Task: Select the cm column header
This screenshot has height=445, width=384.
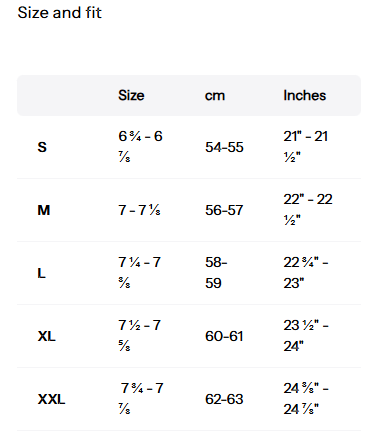Action: click(x=215, y=96)
